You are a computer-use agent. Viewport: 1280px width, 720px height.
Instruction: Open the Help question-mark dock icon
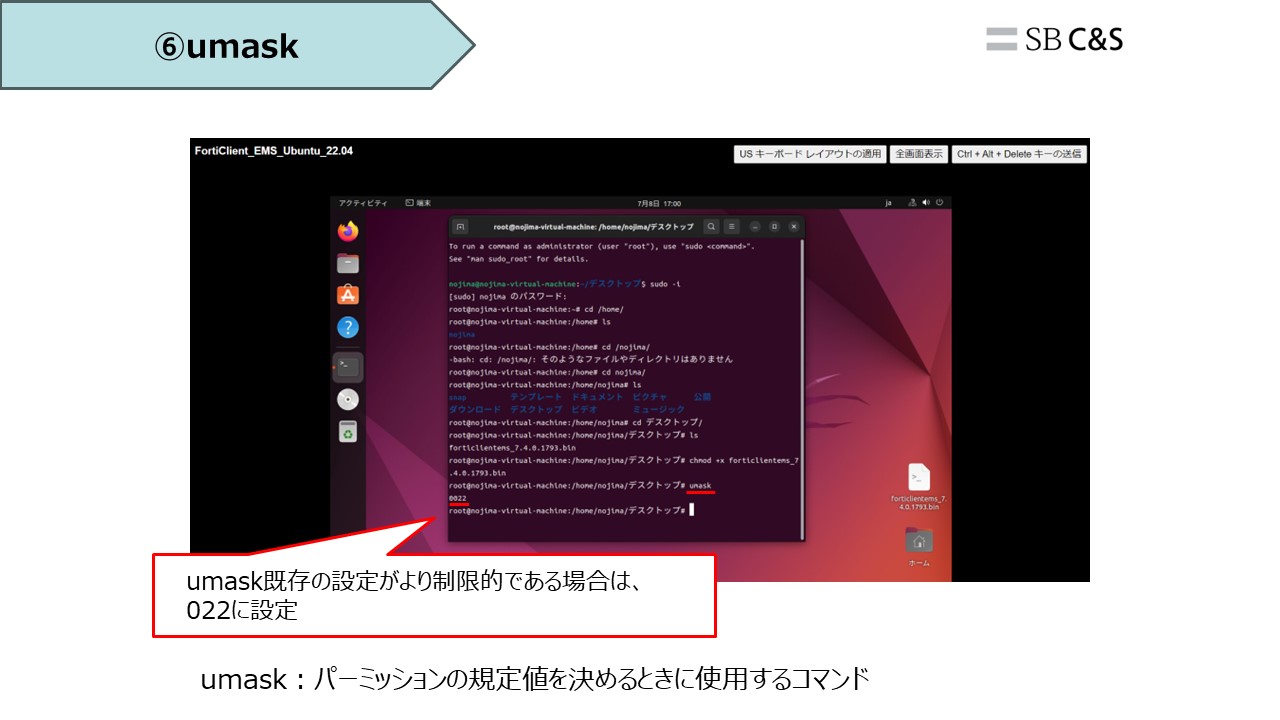(347, 327)
